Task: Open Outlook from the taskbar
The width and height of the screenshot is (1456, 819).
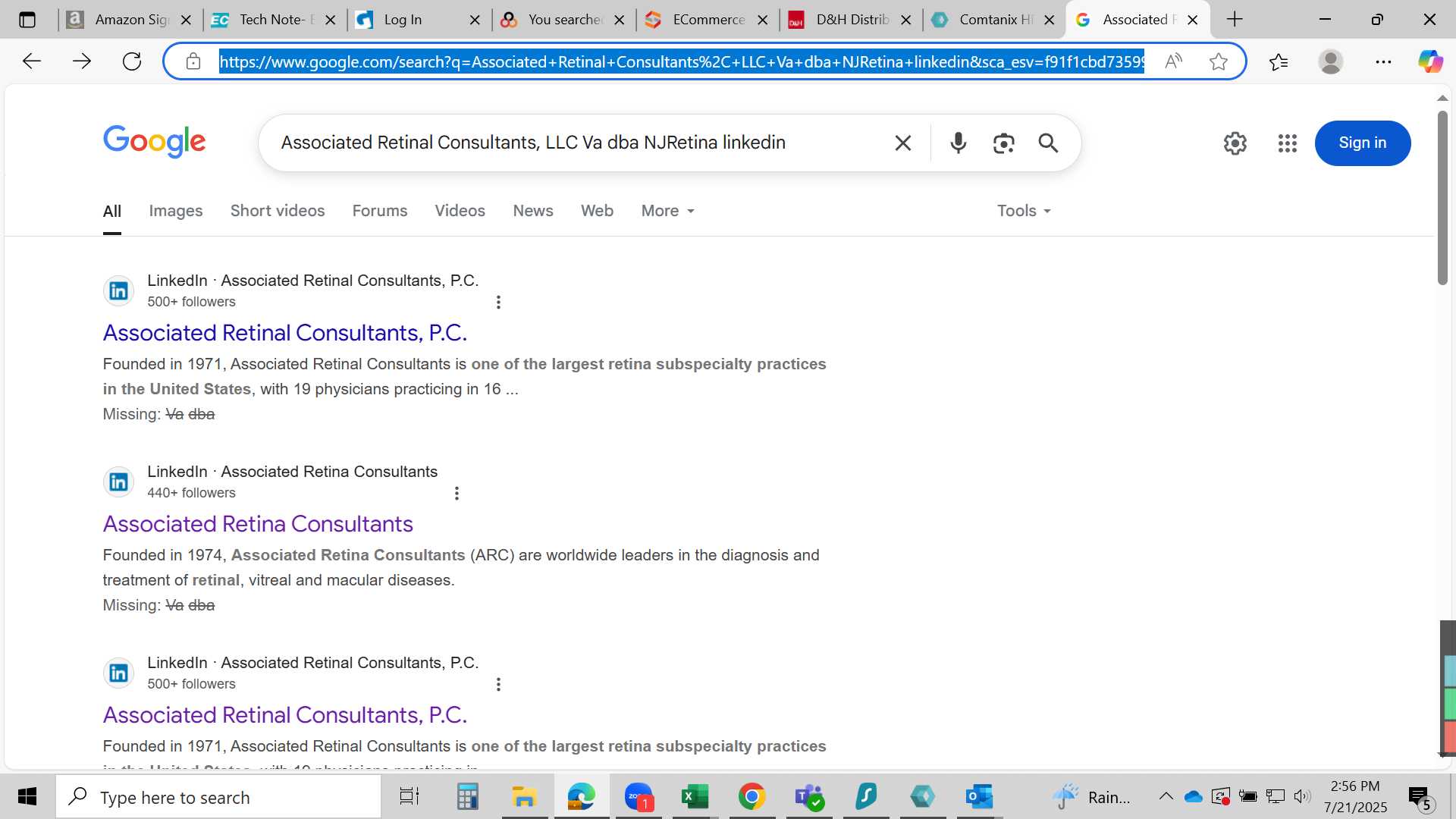Action: 979,797
